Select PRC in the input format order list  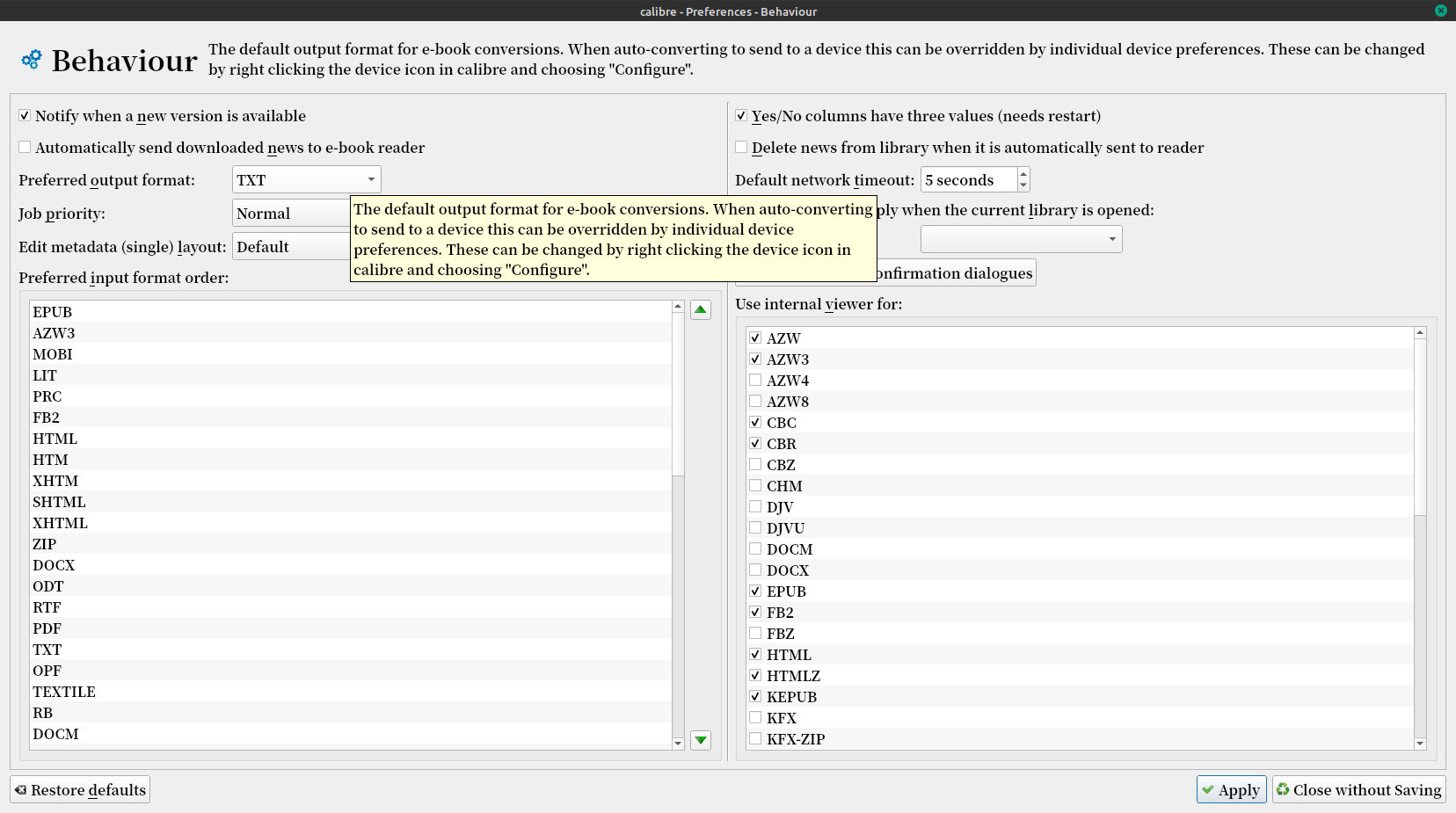351,396
